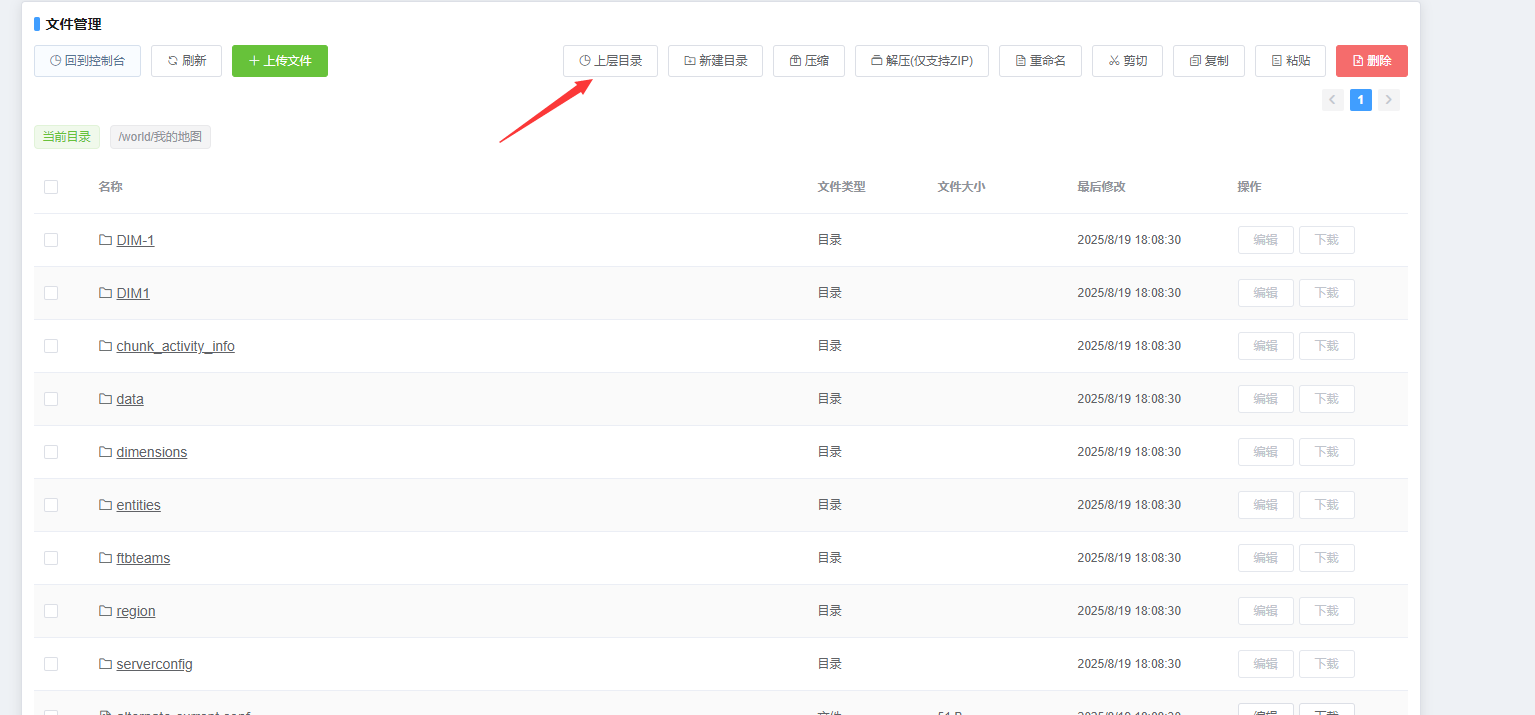Return via 回到控制台 button
Image resolution: width=1535 pixels, height=715 pixels.
point(87,61)
